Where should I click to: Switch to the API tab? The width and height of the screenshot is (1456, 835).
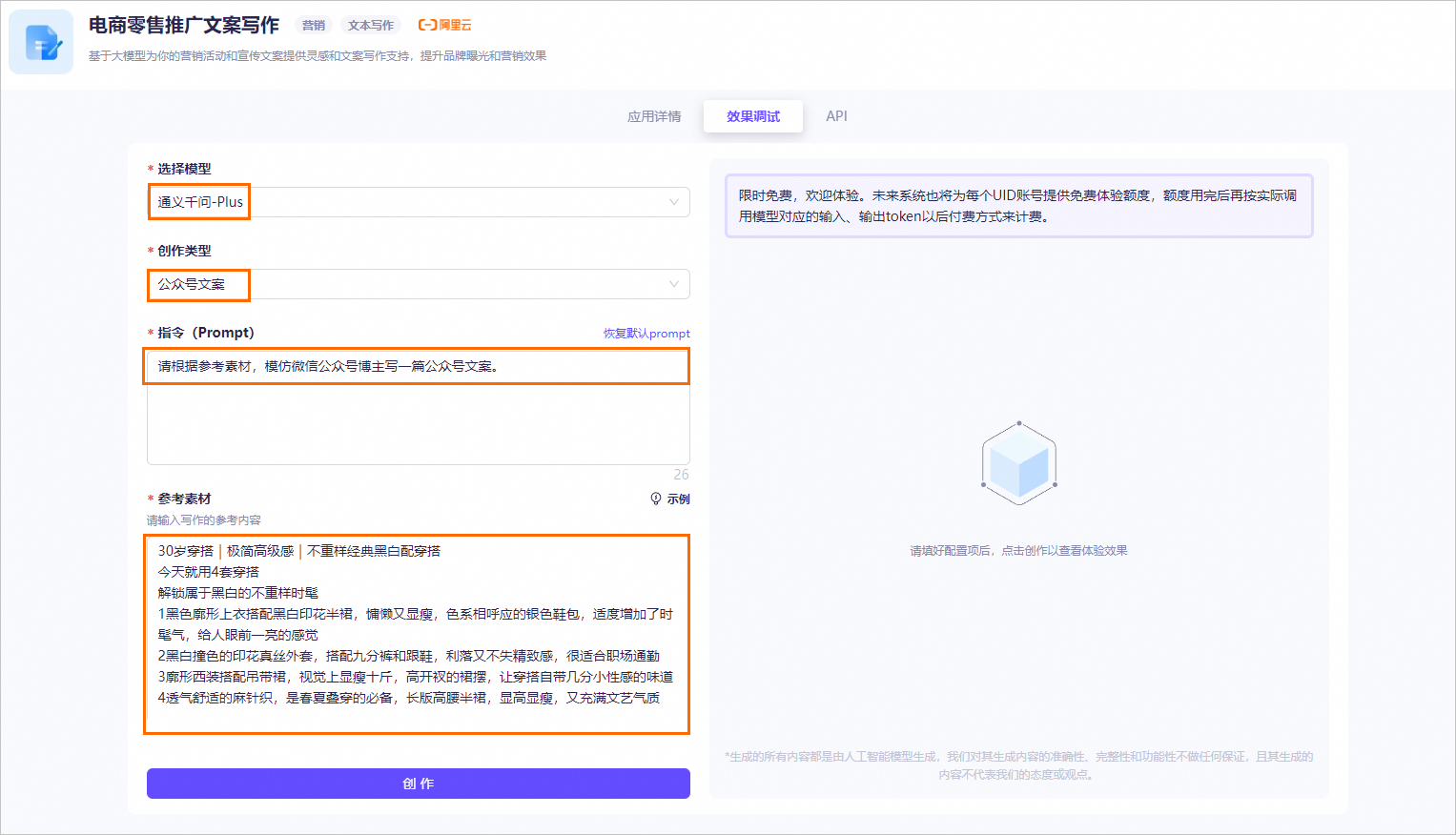[x=836, y=116]
